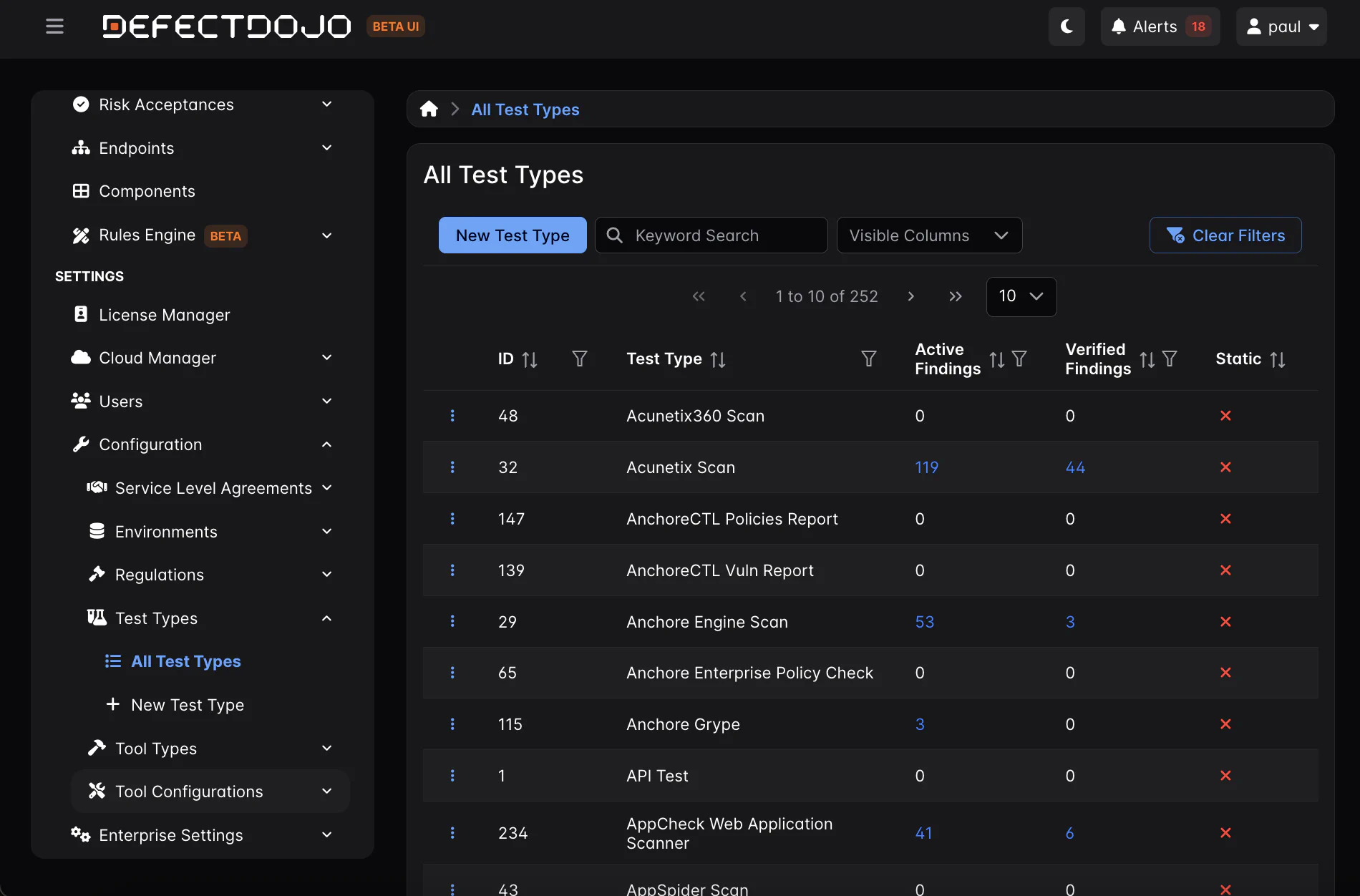Open row actions for Acunetix Scan

point(452,467)
